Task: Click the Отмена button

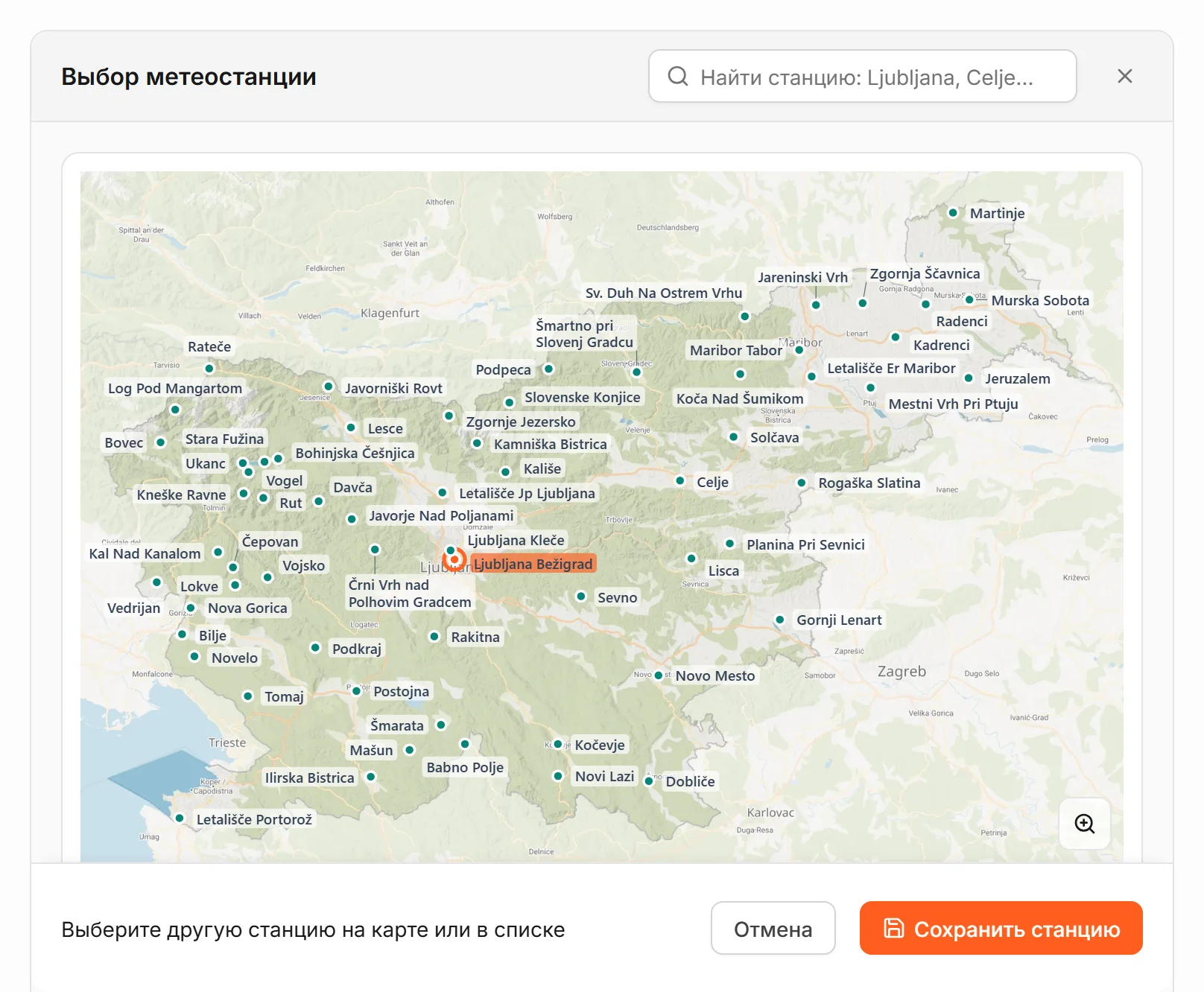Action: (773, 928)
